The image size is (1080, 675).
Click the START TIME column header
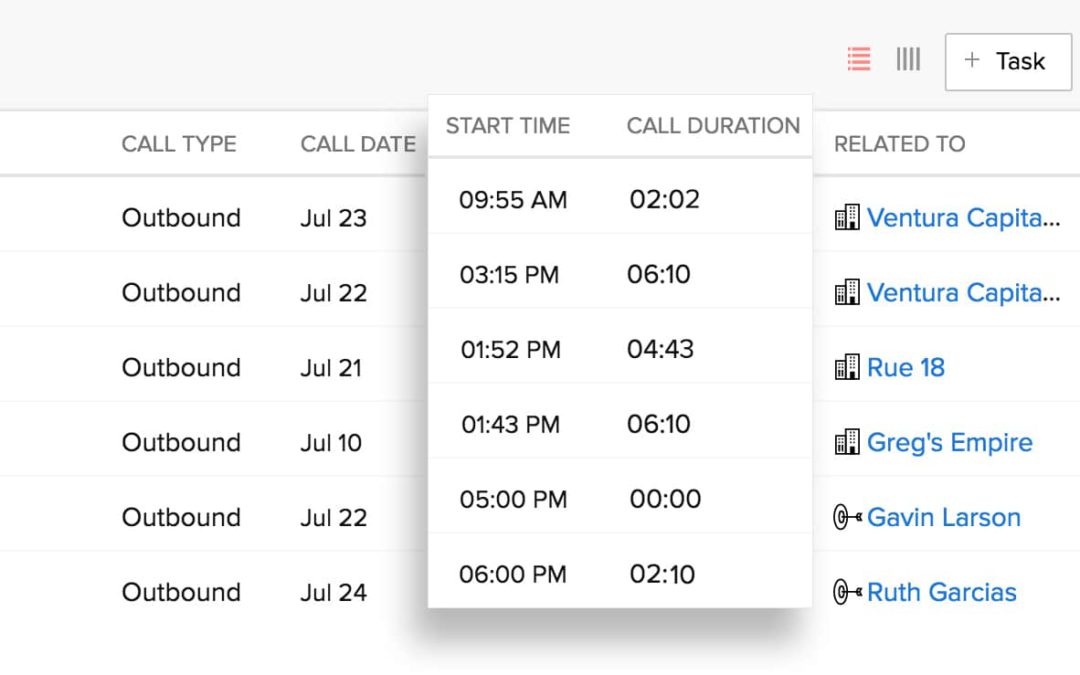click(508, 126)
